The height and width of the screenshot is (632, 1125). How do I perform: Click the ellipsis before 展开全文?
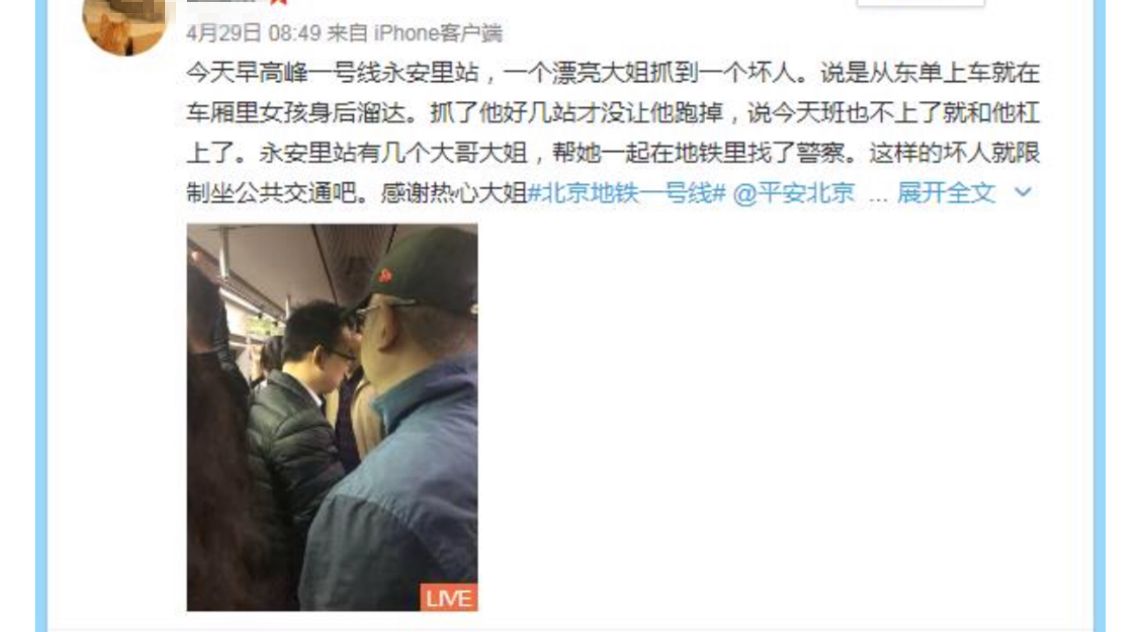[878, 194]
